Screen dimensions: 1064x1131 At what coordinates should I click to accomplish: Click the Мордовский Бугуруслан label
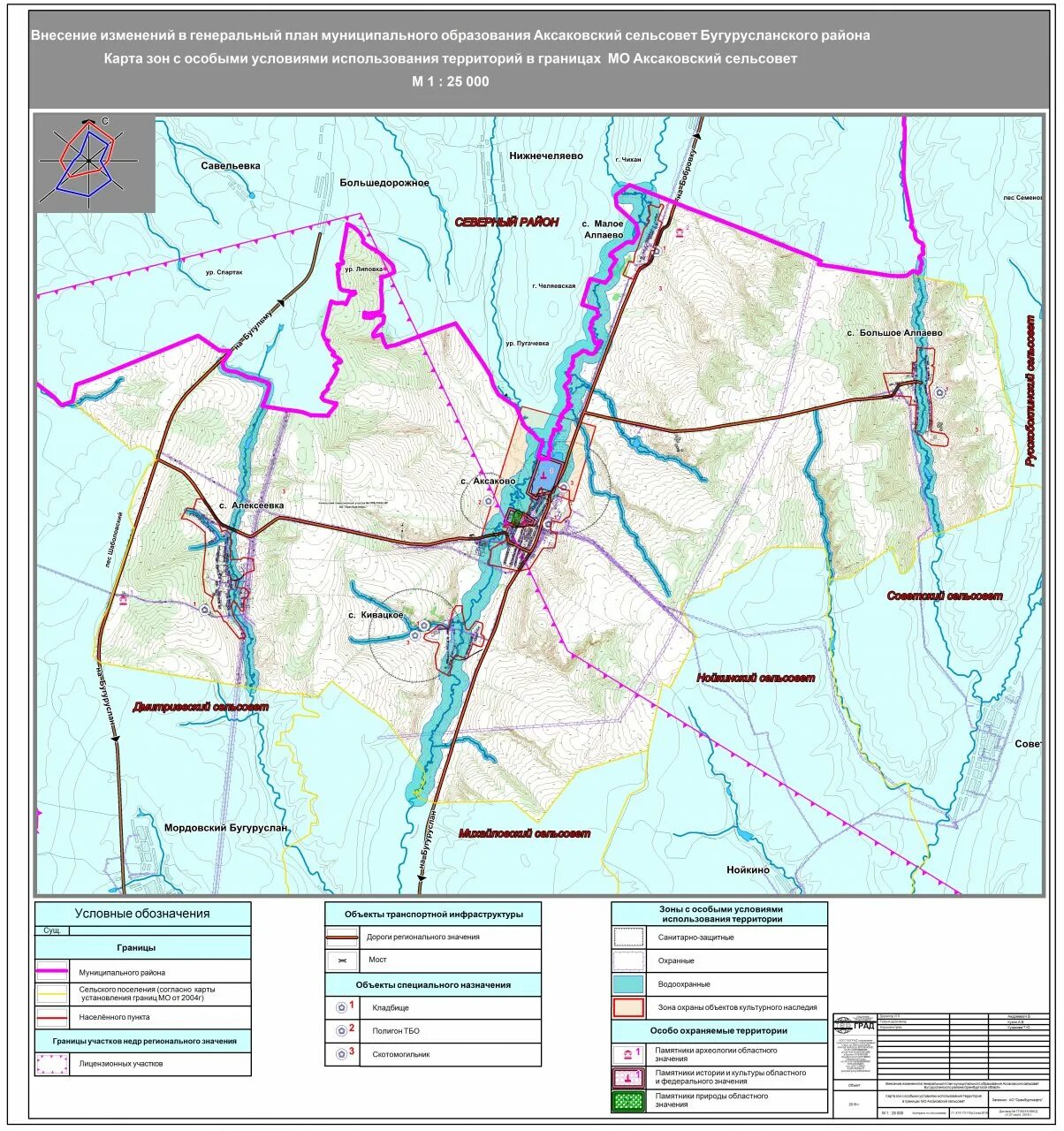point(227,828)
